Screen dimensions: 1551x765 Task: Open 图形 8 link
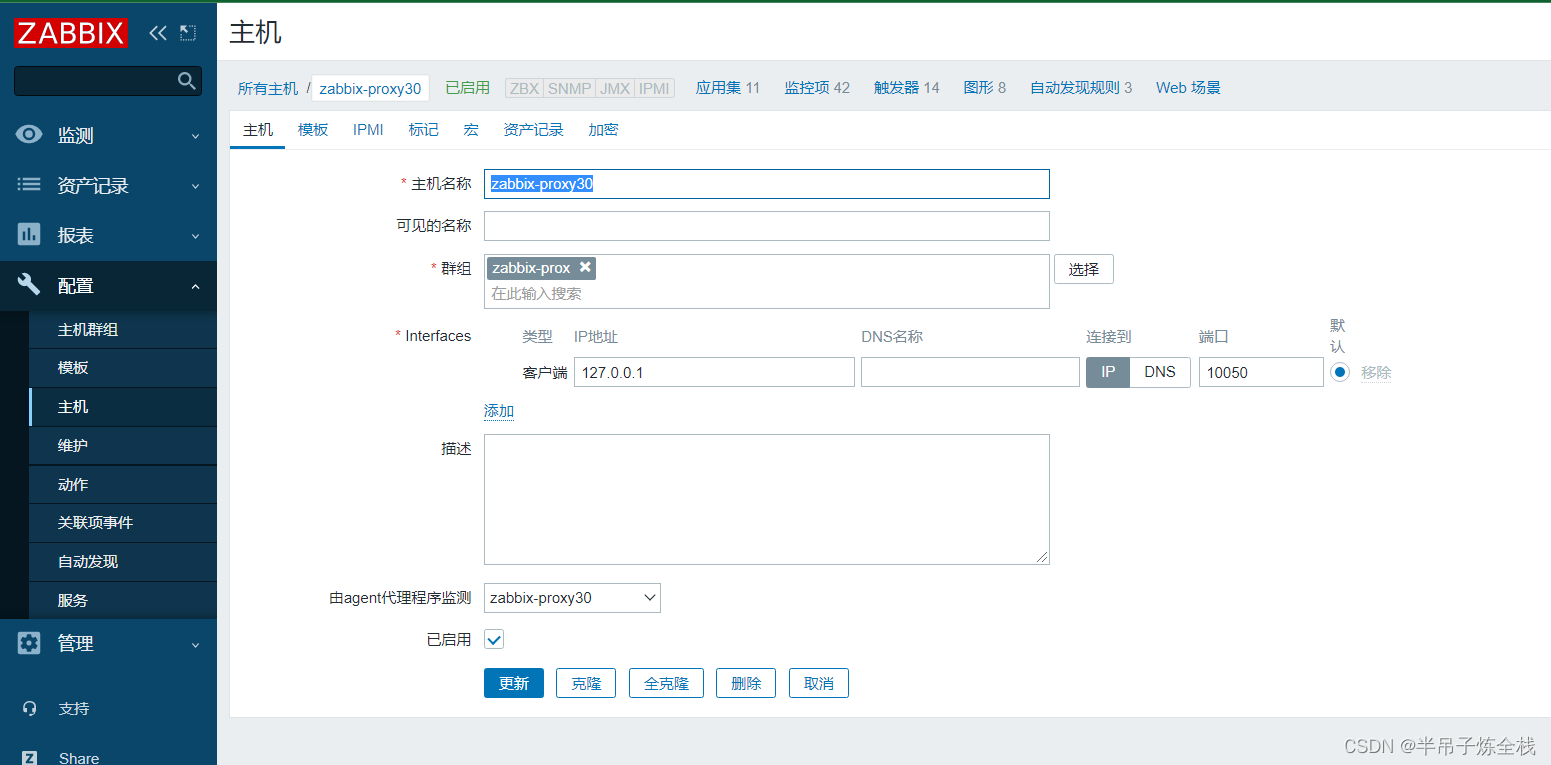(985, 88)
